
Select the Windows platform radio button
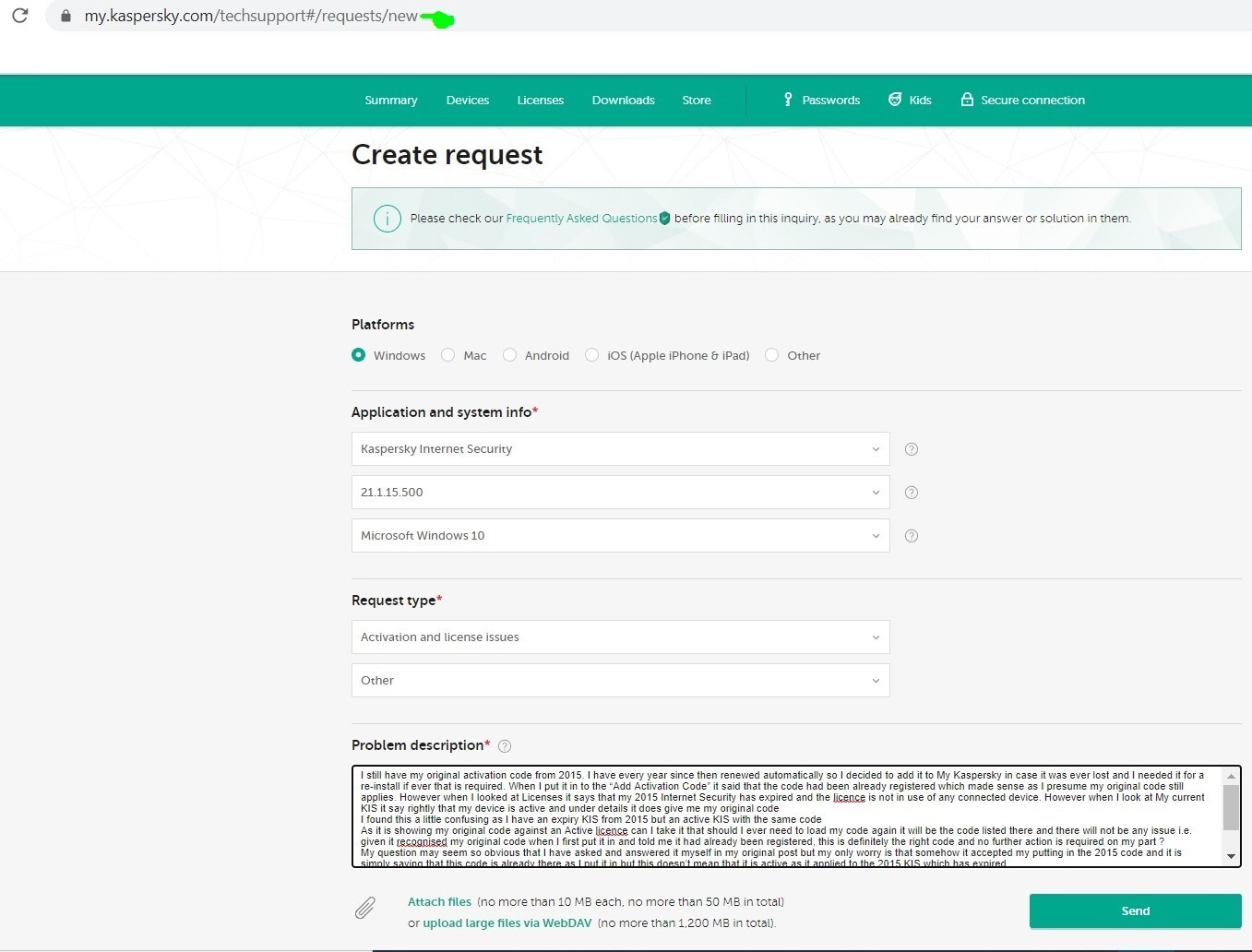[x=359, y=355]
